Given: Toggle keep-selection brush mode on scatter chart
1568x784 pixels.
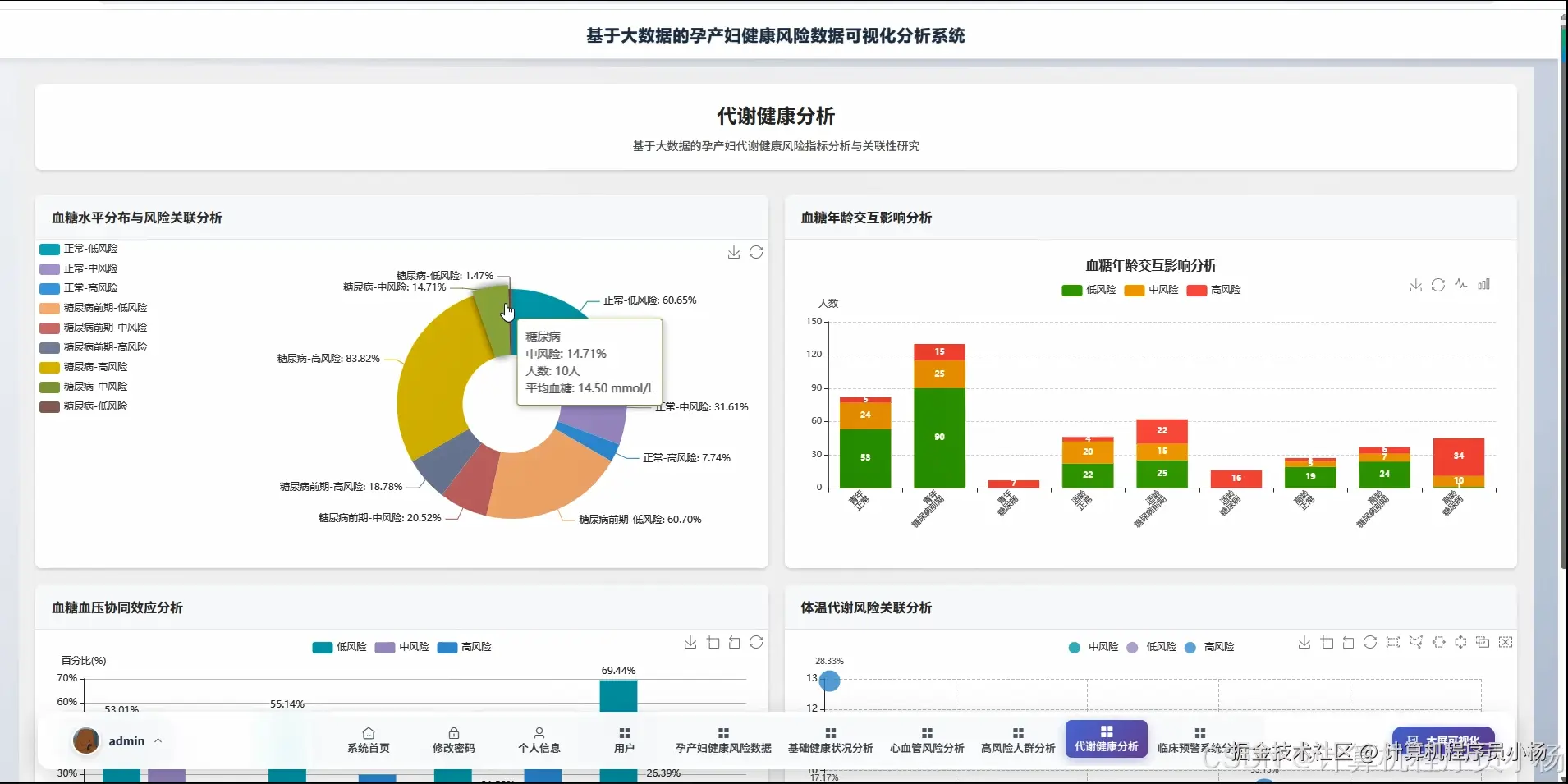Looking at the screenshot, I should pyautogui.click(x=1483, y=642).
